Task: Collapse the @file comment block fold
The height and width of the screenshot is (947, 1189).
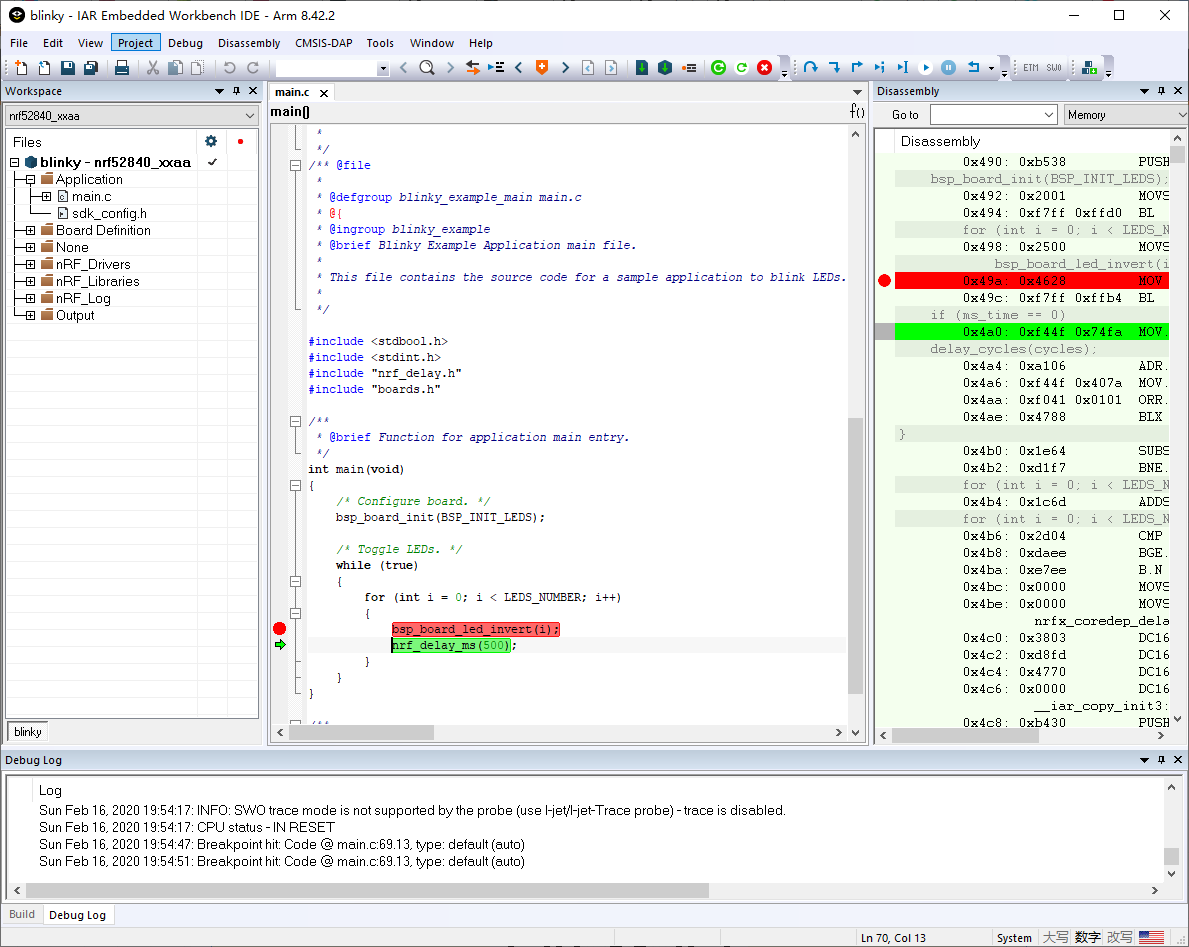Action: coord(296,165)
